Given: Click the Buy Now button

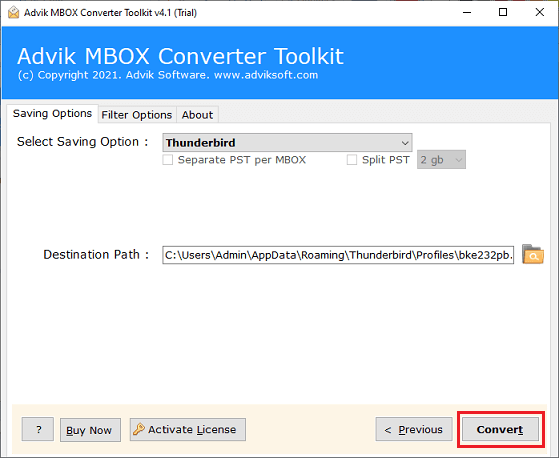Looking at the screenshot, I should coord(90,430).
